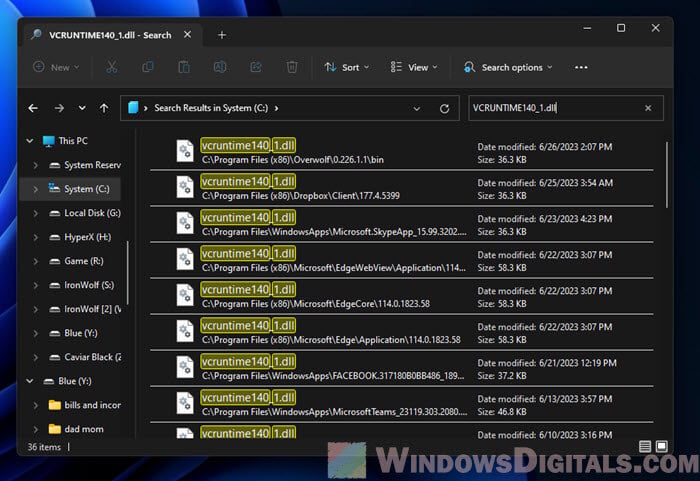Image resolution: width=700 pixels, height=481 pixels.
Task: Select vcruntime140_1.dll in Edge\Application folder
Action: point(402,332)
